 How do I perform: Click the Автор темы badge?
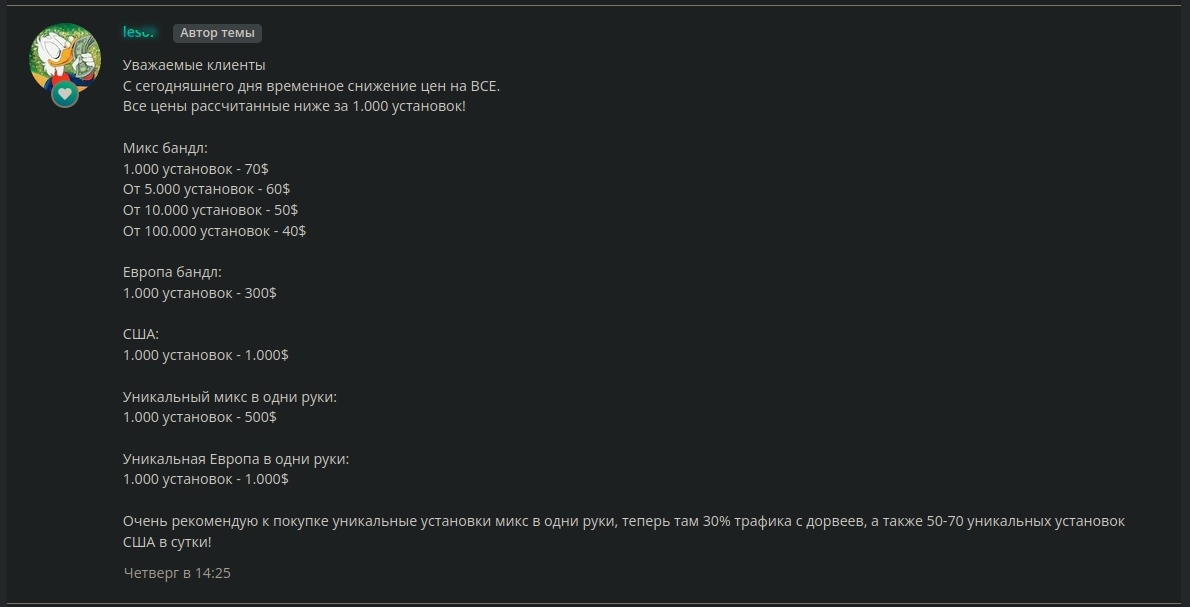point(217,32)
